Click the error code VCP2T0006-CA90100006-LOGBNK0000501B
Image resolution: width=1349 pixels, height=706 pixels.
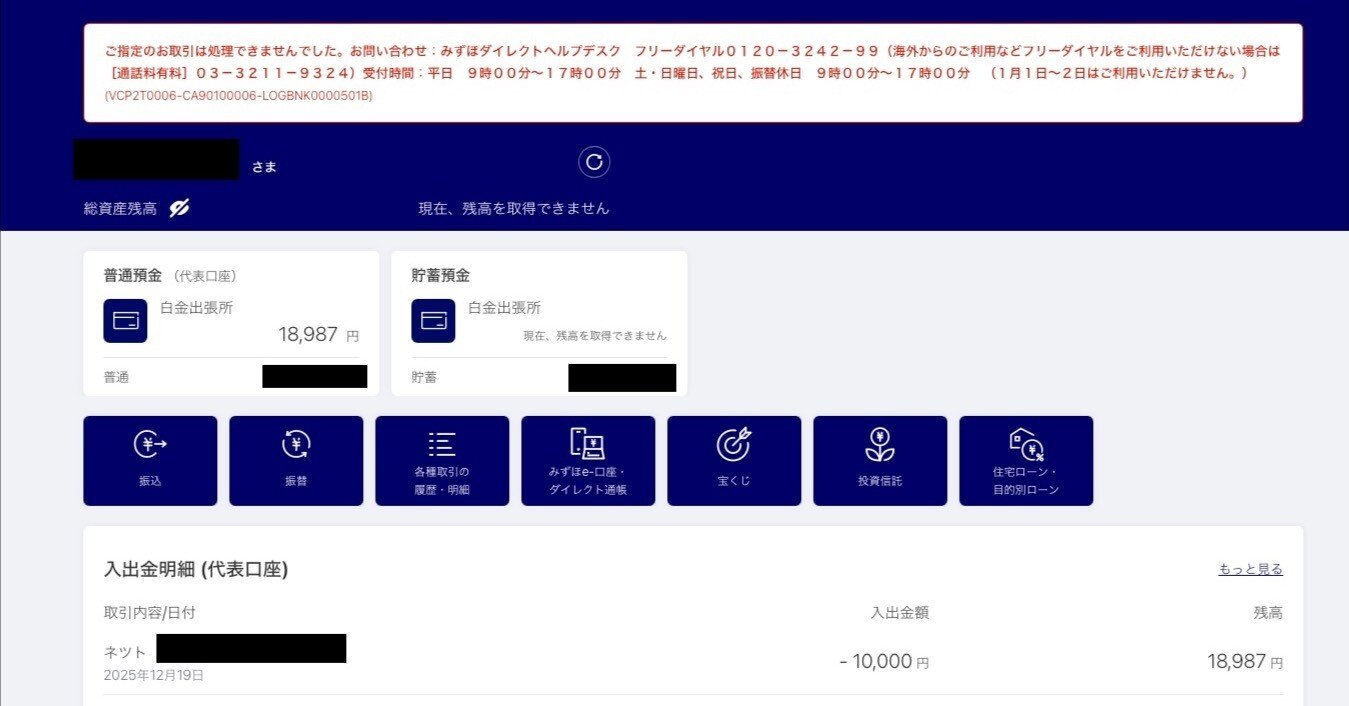tap(238, 96)
